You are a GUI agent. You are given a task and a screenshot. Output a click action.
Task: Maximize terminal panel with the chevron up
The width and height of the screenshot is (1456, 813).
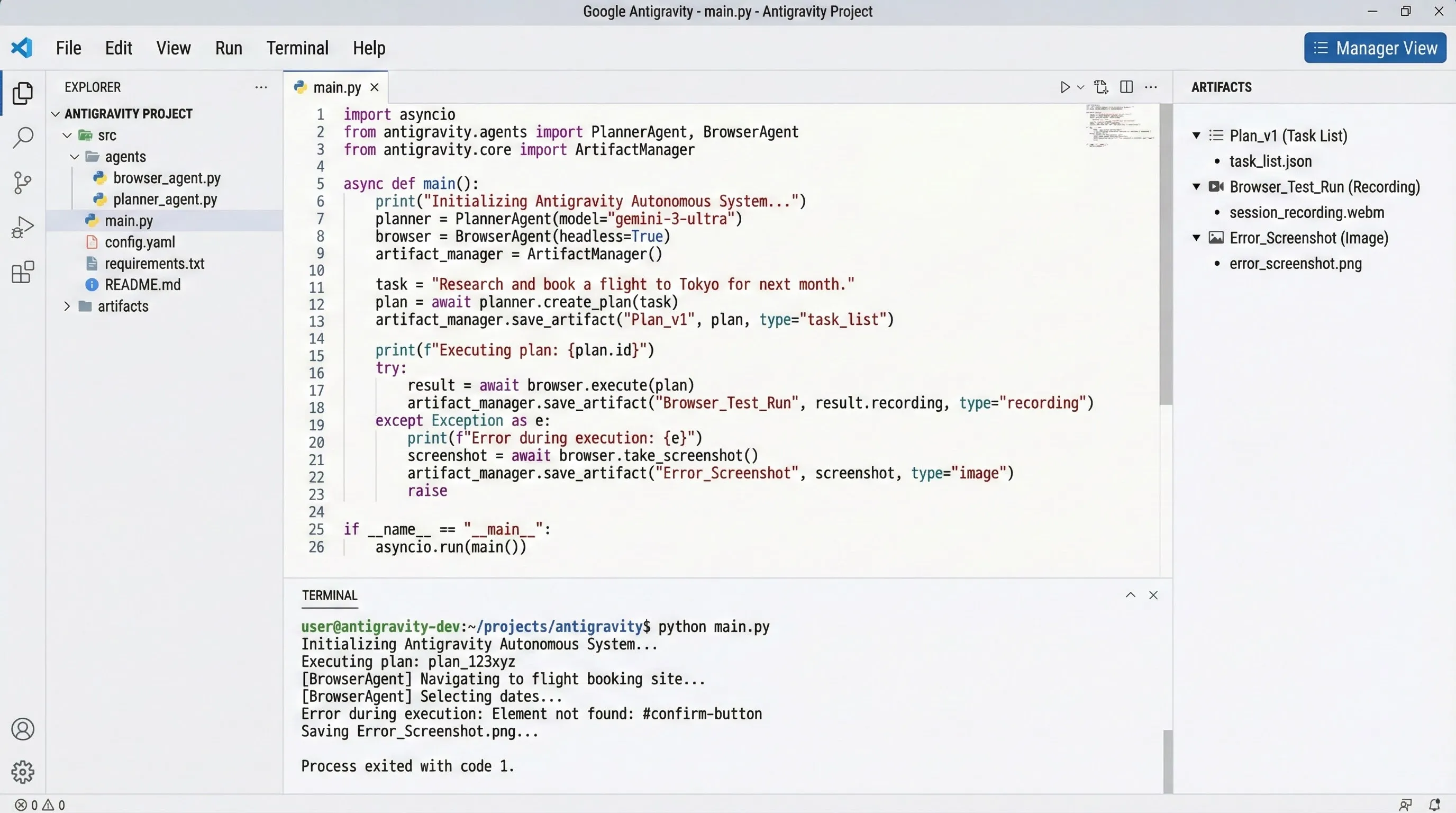point(1131,595)
